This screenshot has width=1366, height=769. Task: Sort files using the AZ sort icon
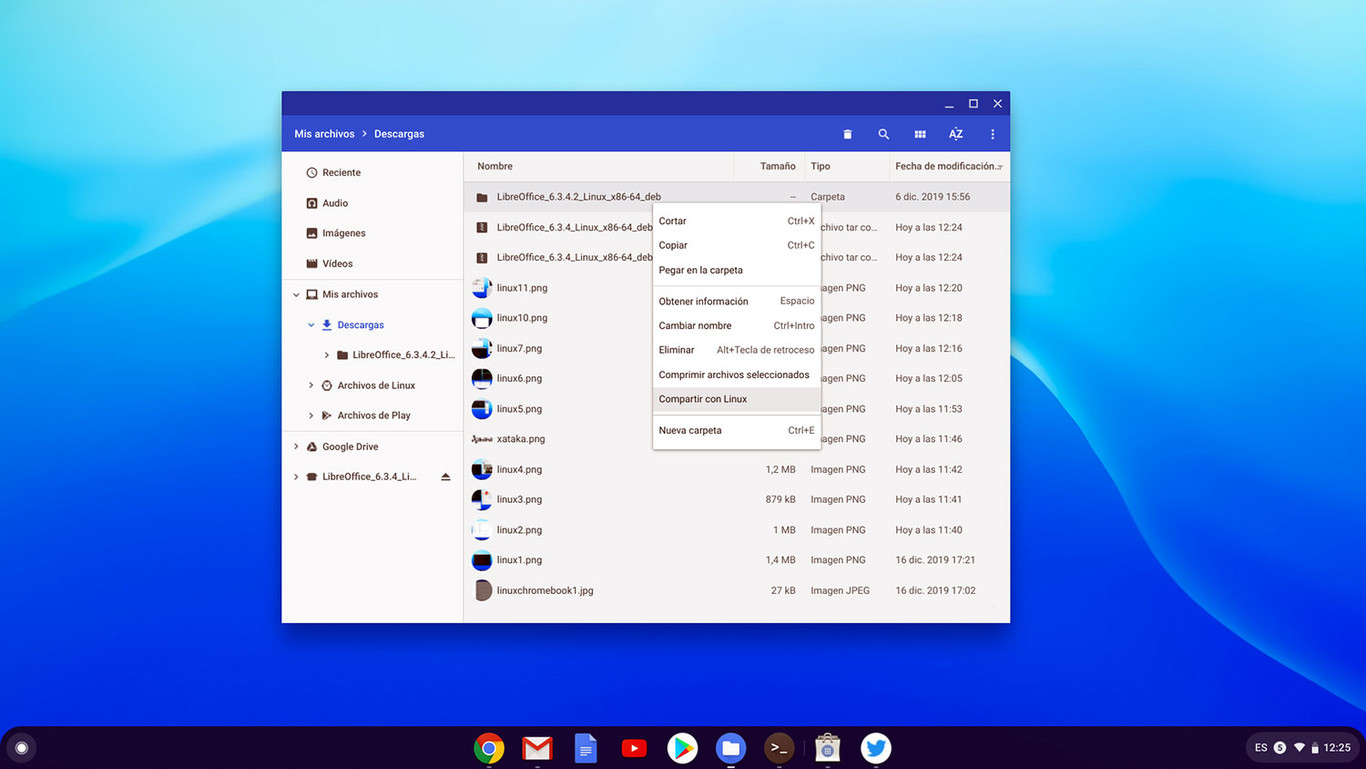tap(955, 133)
